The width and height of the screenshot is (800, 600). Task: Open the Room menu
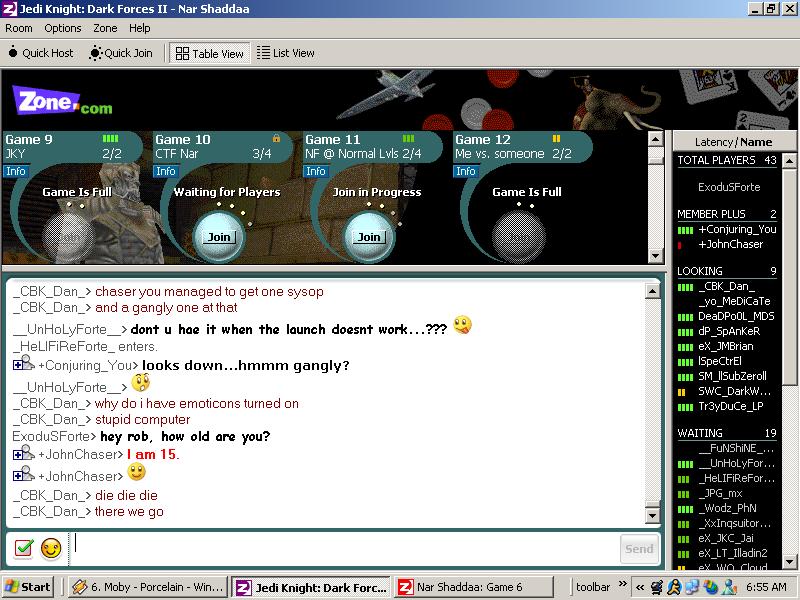coord(19,28)
